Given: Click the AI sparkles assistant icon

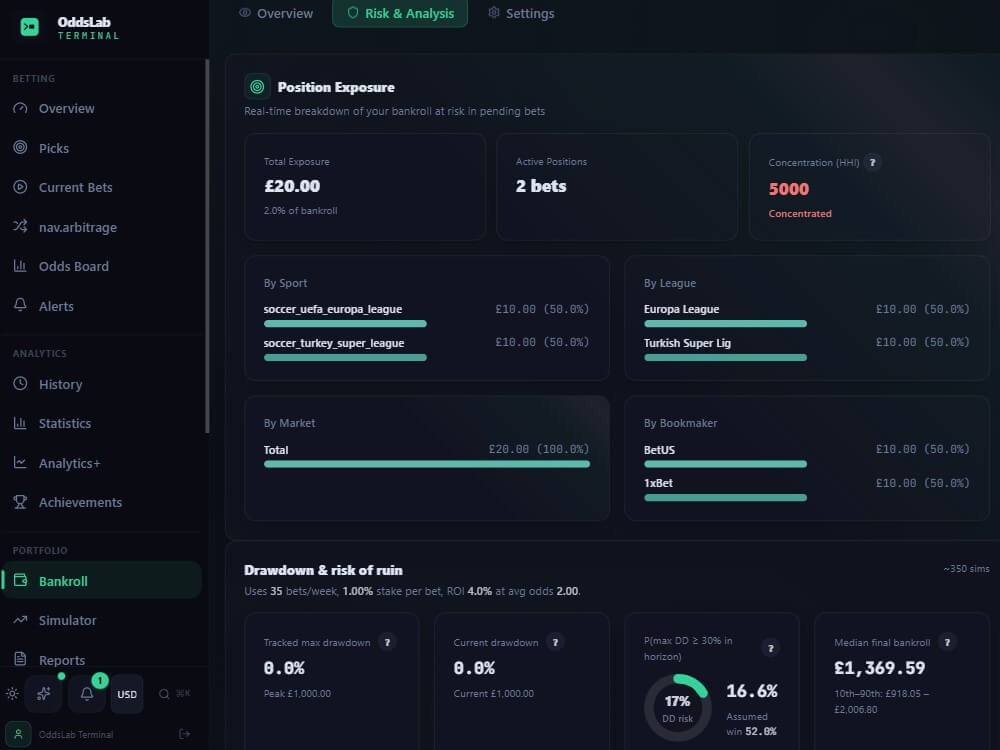Looking at the screenshot, I should pyautogui.click(x=43, y=694).
